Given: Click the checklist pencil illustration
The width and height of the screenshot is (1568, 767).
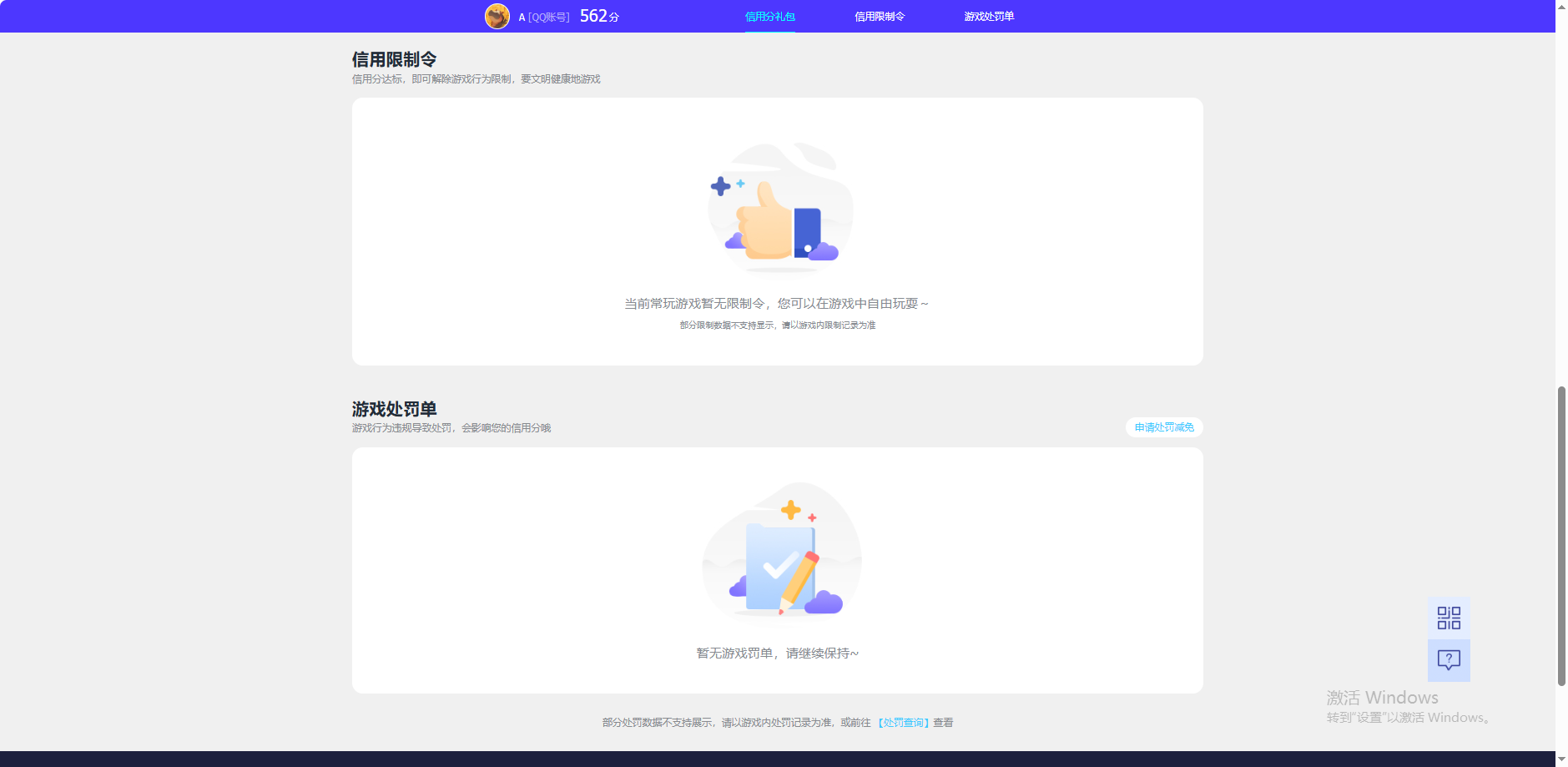Looking at the screenshot, I should coord(782,551).
